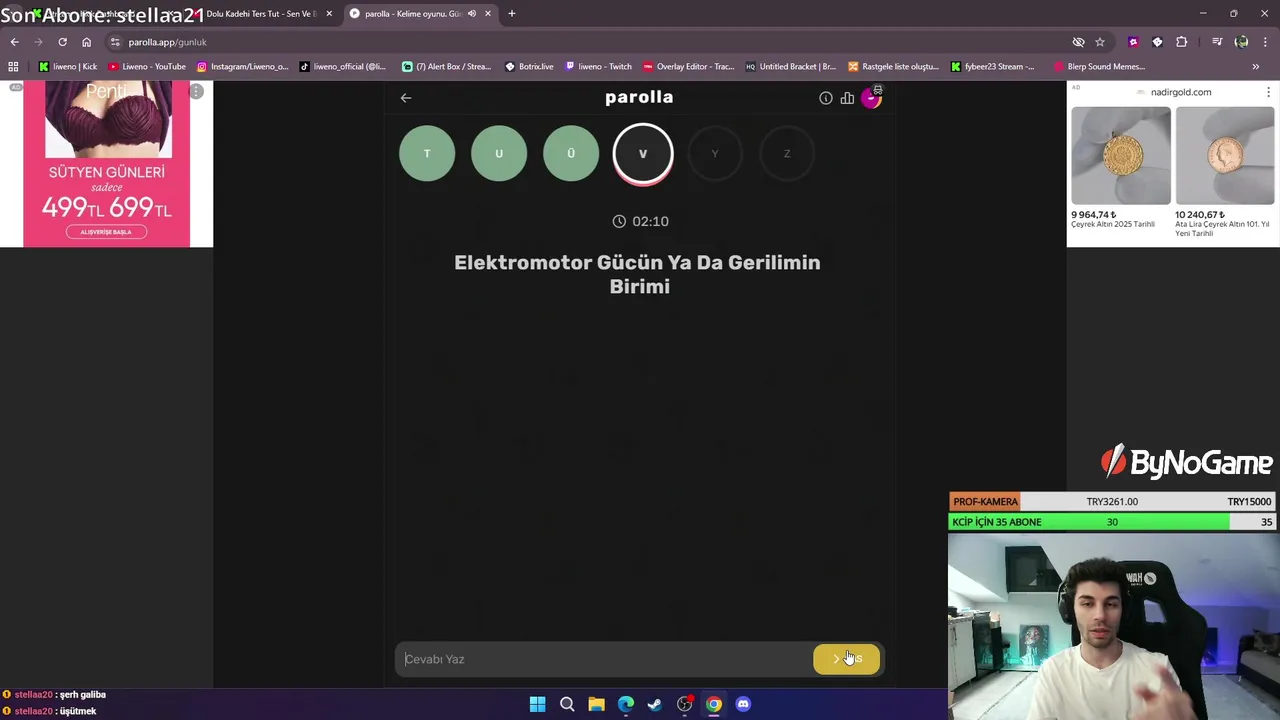Open the liweno_official TikTok bookmark
Screen dimensions: 1280x720
tap(343, 67)
